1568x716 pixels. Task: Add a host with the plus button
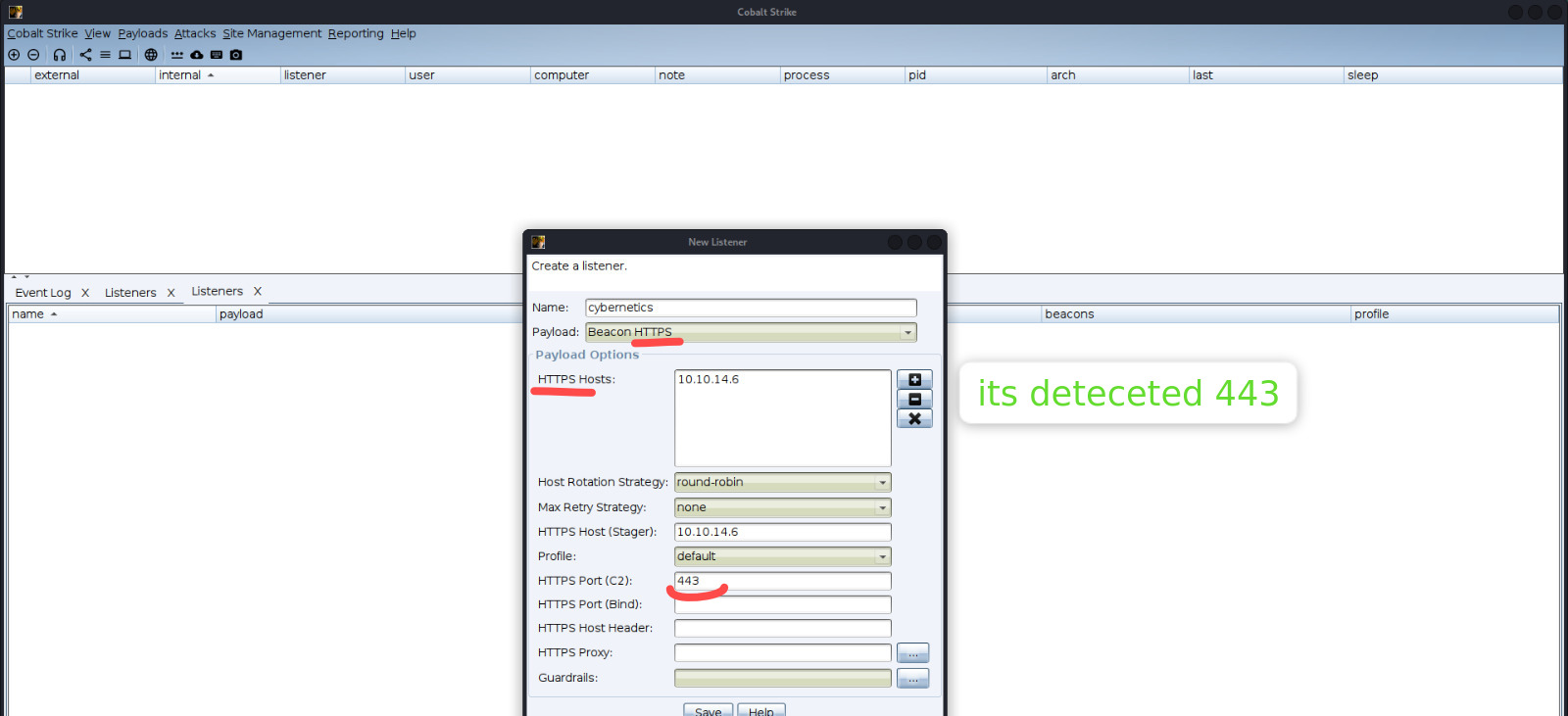[914, 380]
